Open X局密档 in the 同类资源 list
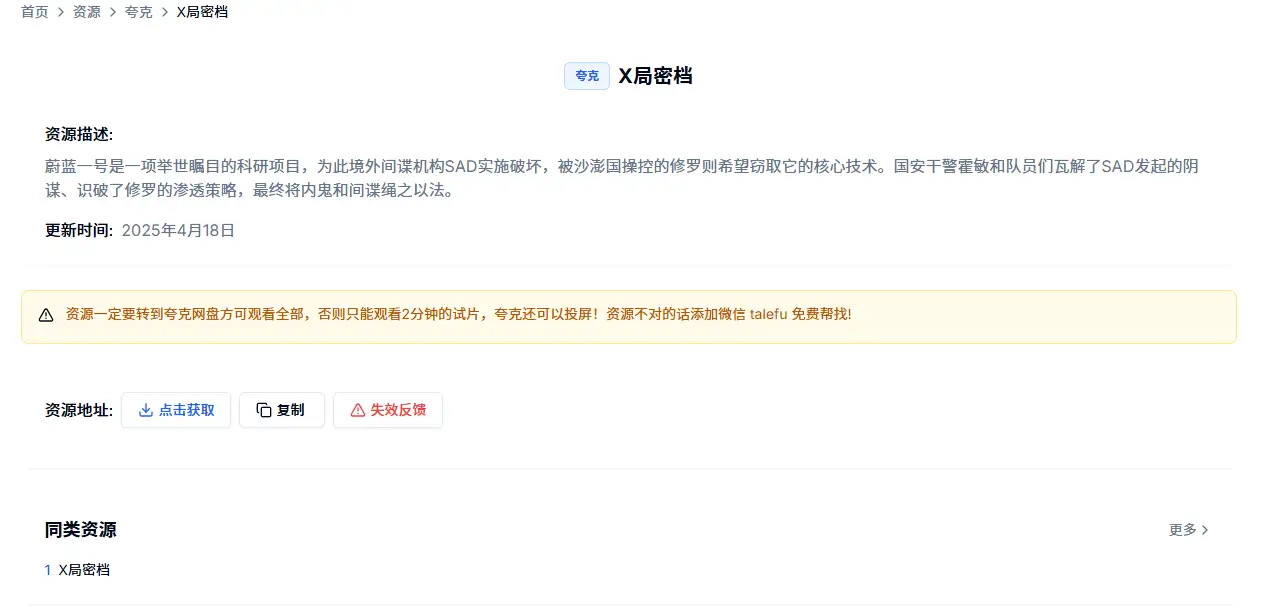This screenshot has width=1274, height=611. [84, 570]
